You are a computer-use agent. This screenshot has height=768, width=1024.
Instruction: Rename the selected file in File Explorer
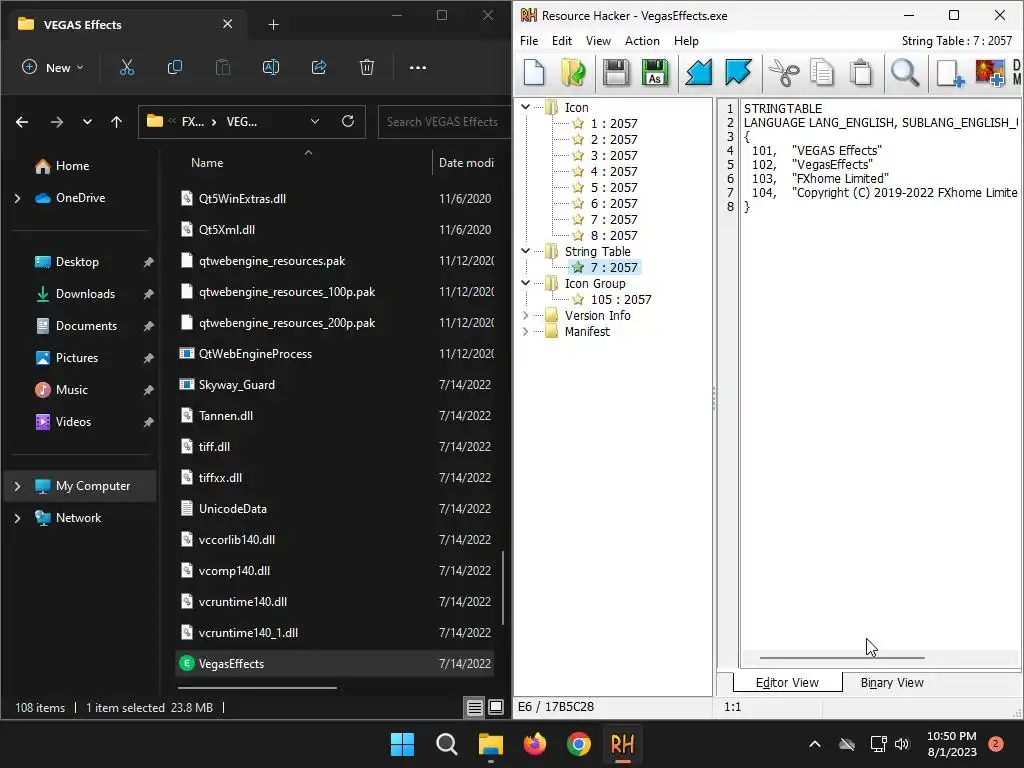pyautogui.click(x=270, y=67)
